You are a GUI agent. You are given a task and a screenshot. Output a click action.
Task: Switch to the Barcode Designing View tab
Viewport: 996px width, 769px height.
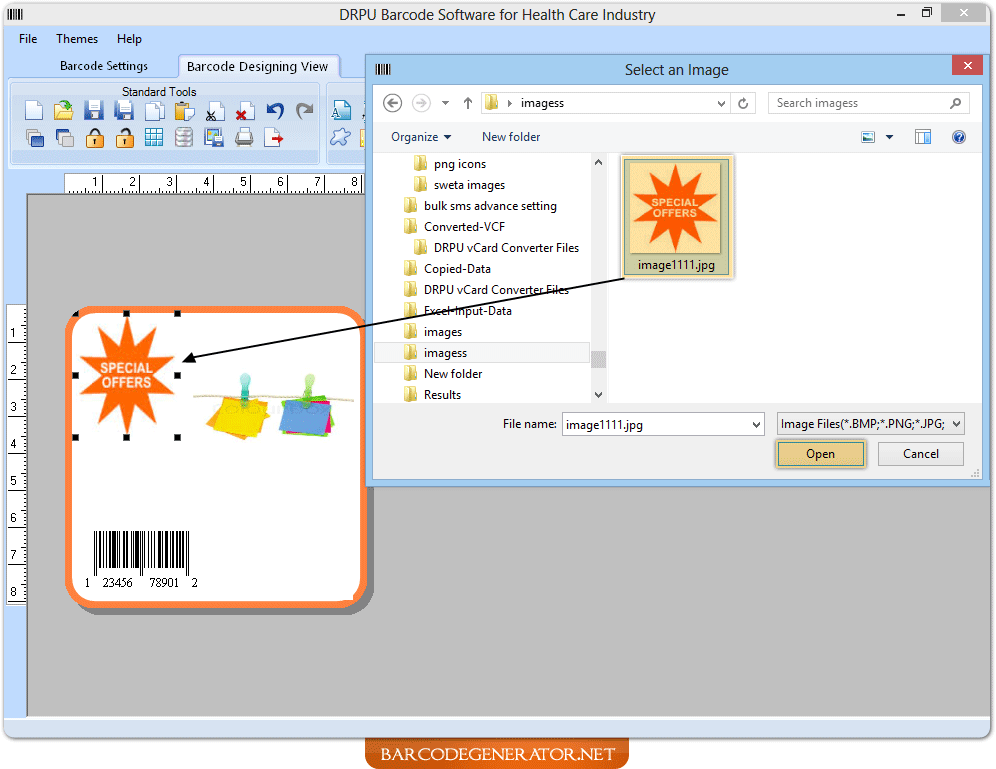pyautogui.click(x=258, y=67)
